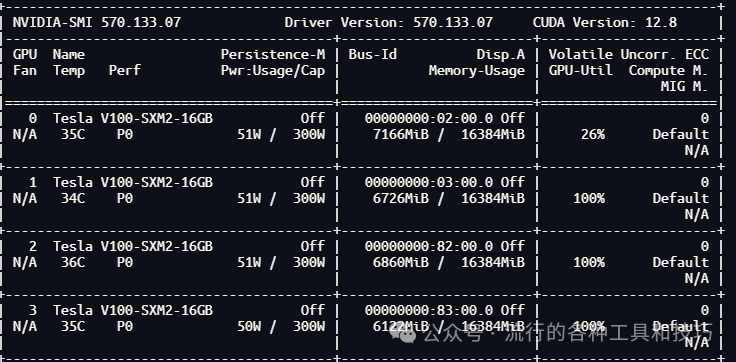Click bus id 00000000:03:00.0 of GPU 1

coord(429,182)
